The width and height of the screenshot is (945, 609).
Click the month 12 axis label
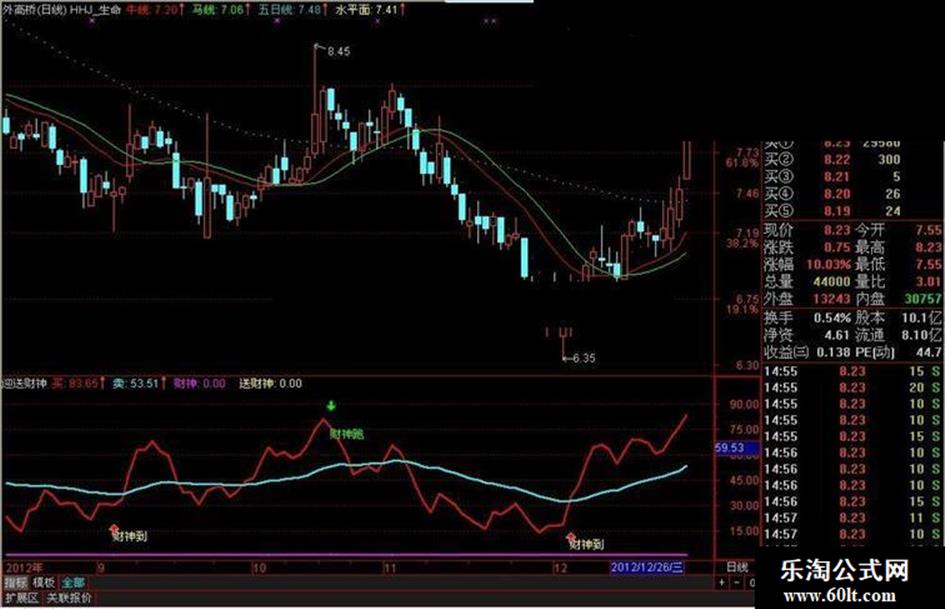[560, 567]
